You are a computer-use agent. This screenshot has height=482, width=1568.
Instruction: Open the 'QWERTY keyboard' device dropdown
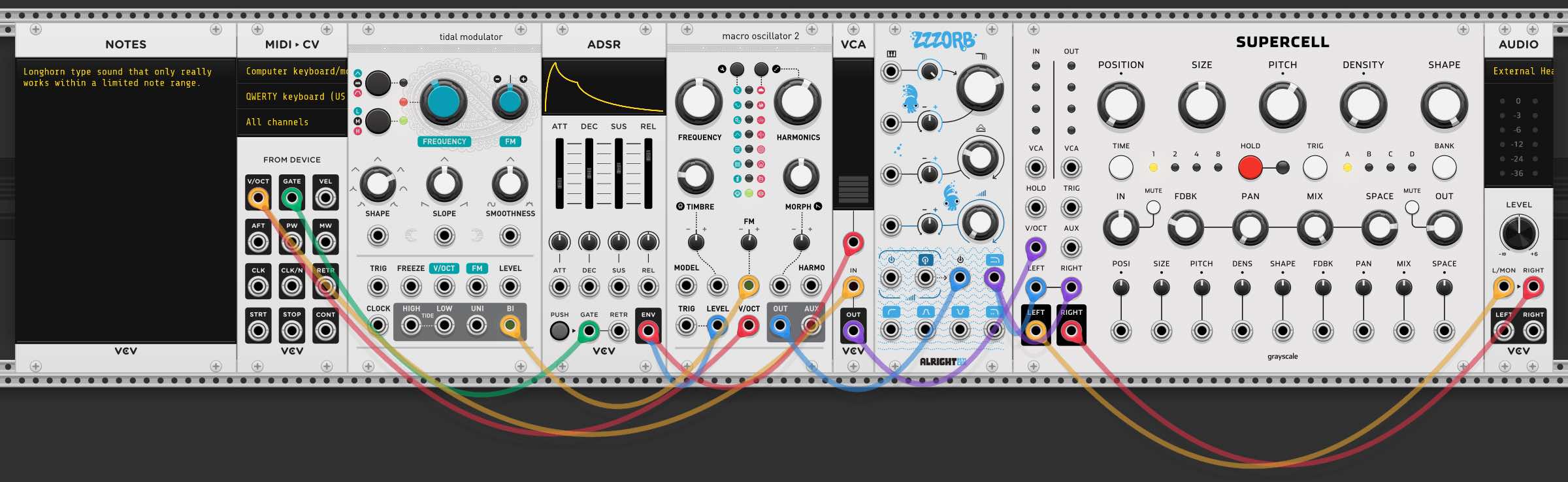pyautogui.click(x=292, y=97)
